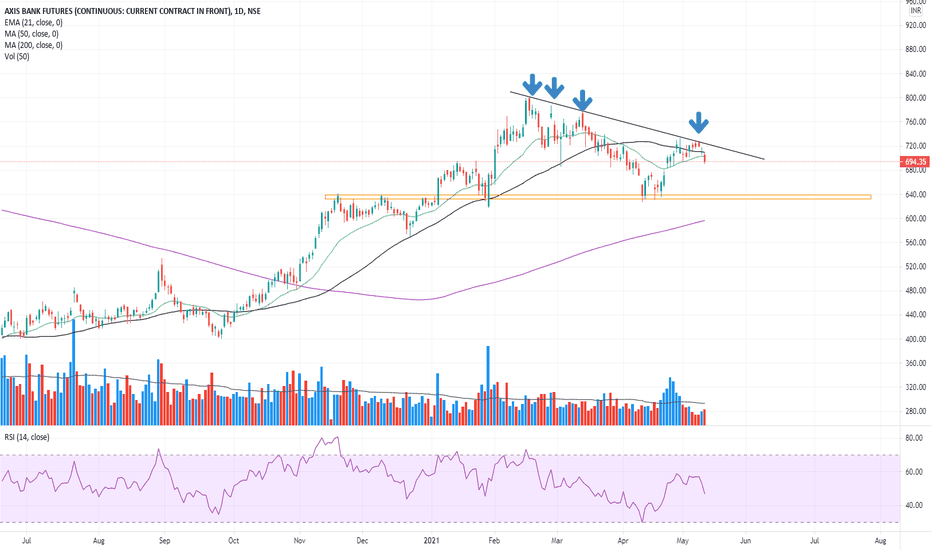Screen dimensions: 932x550
Task: Click the Sep time axis label
Action: pos(165,540)
